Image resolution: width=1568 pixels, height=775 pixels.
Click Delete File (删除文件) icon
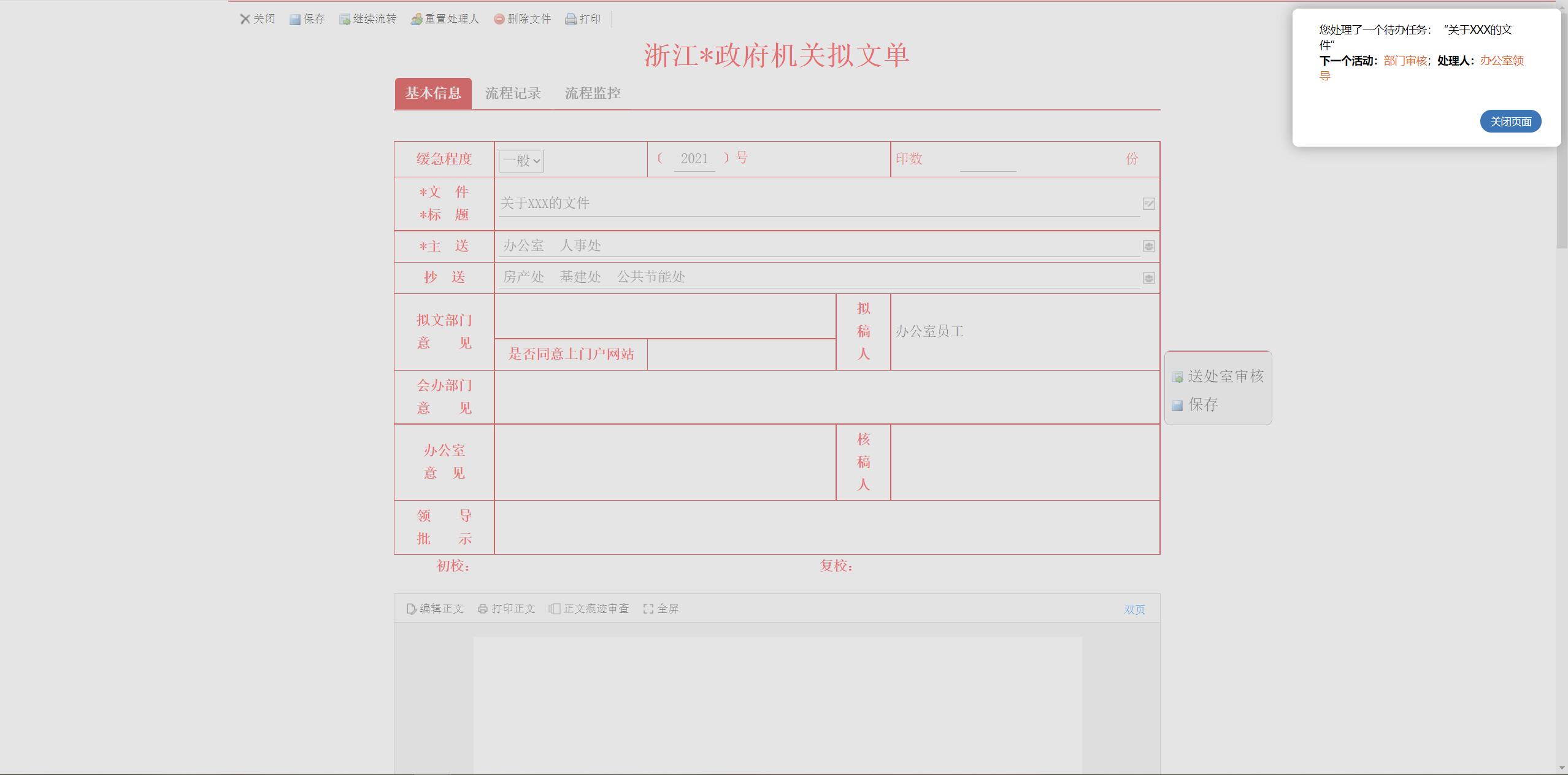499,19
